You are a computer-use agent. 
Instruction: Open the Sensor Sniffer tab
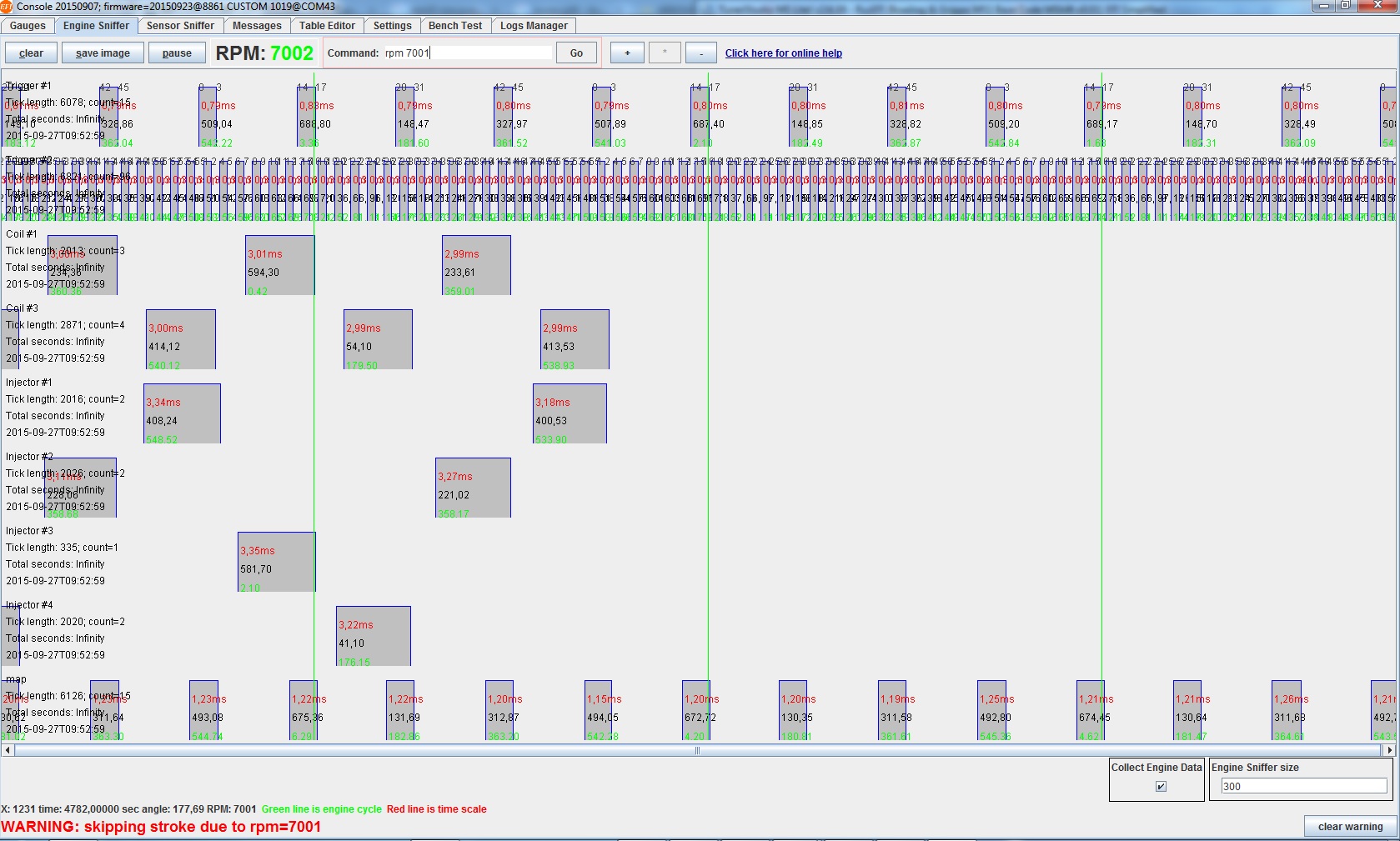pyautogui.click(x=180, y=26)
